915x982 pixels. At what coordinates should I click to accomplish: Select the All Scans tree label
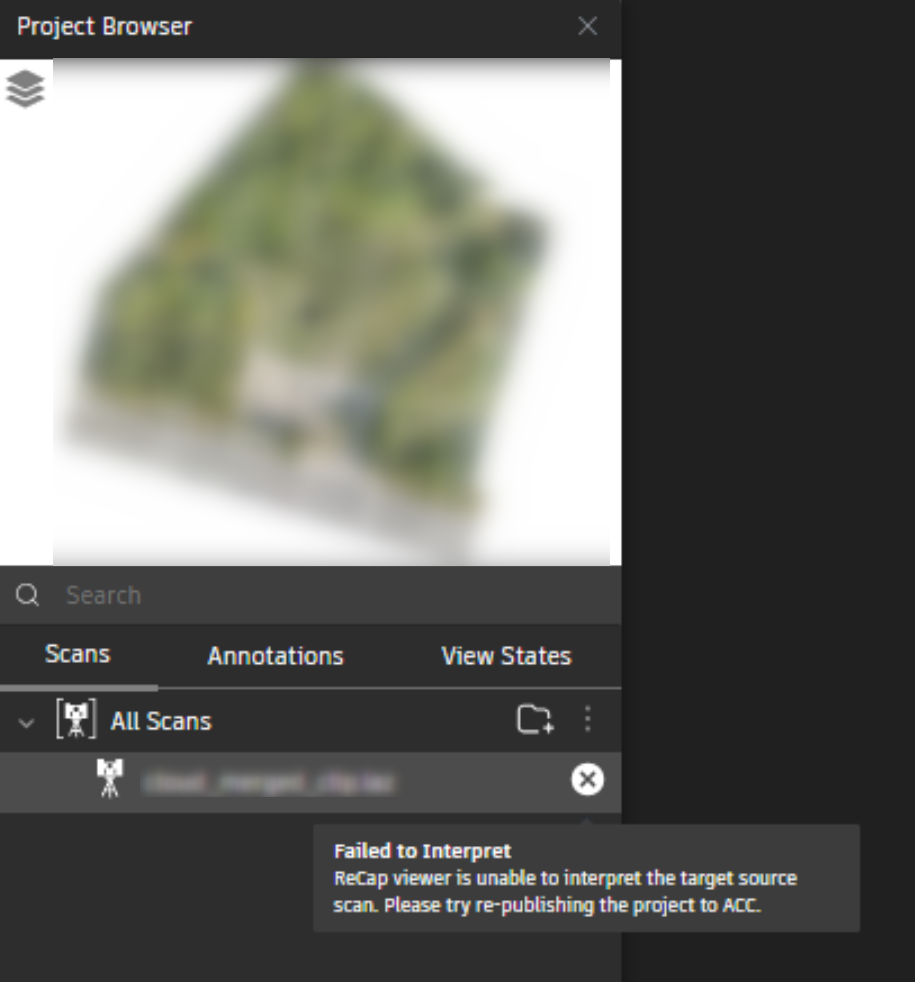pyautogui.click(x=162, y=721)
